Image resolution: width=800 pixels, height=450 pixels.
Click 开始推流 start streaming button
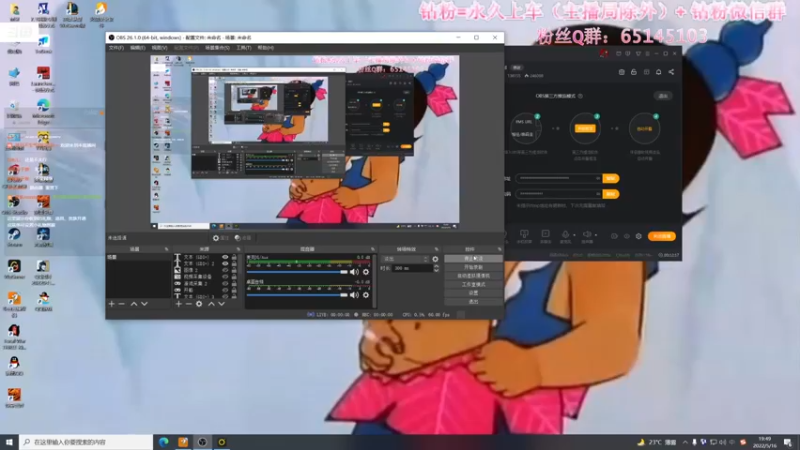[x=473, y=259]
